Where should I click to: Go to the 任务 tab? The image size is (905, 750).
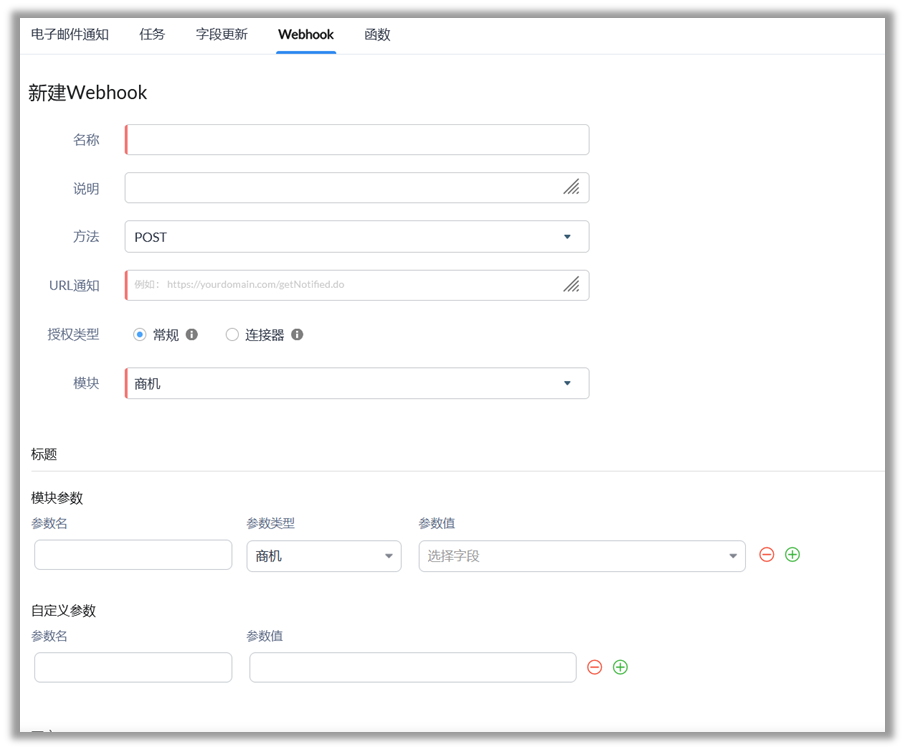pos(152,34)
